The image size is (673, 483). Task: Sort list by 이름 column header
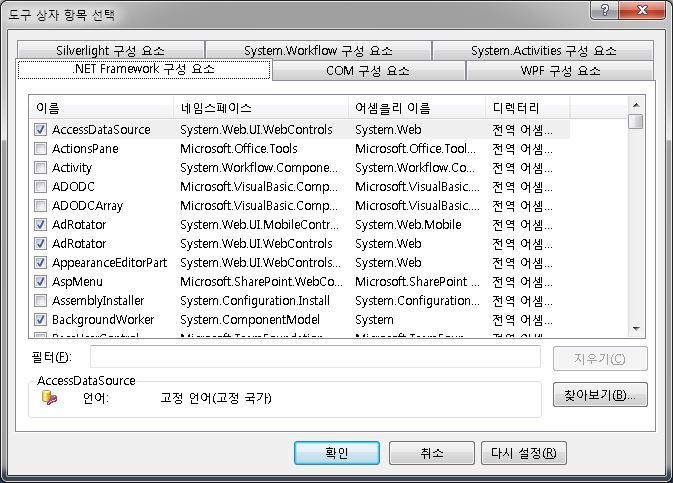tap(102, 108)
